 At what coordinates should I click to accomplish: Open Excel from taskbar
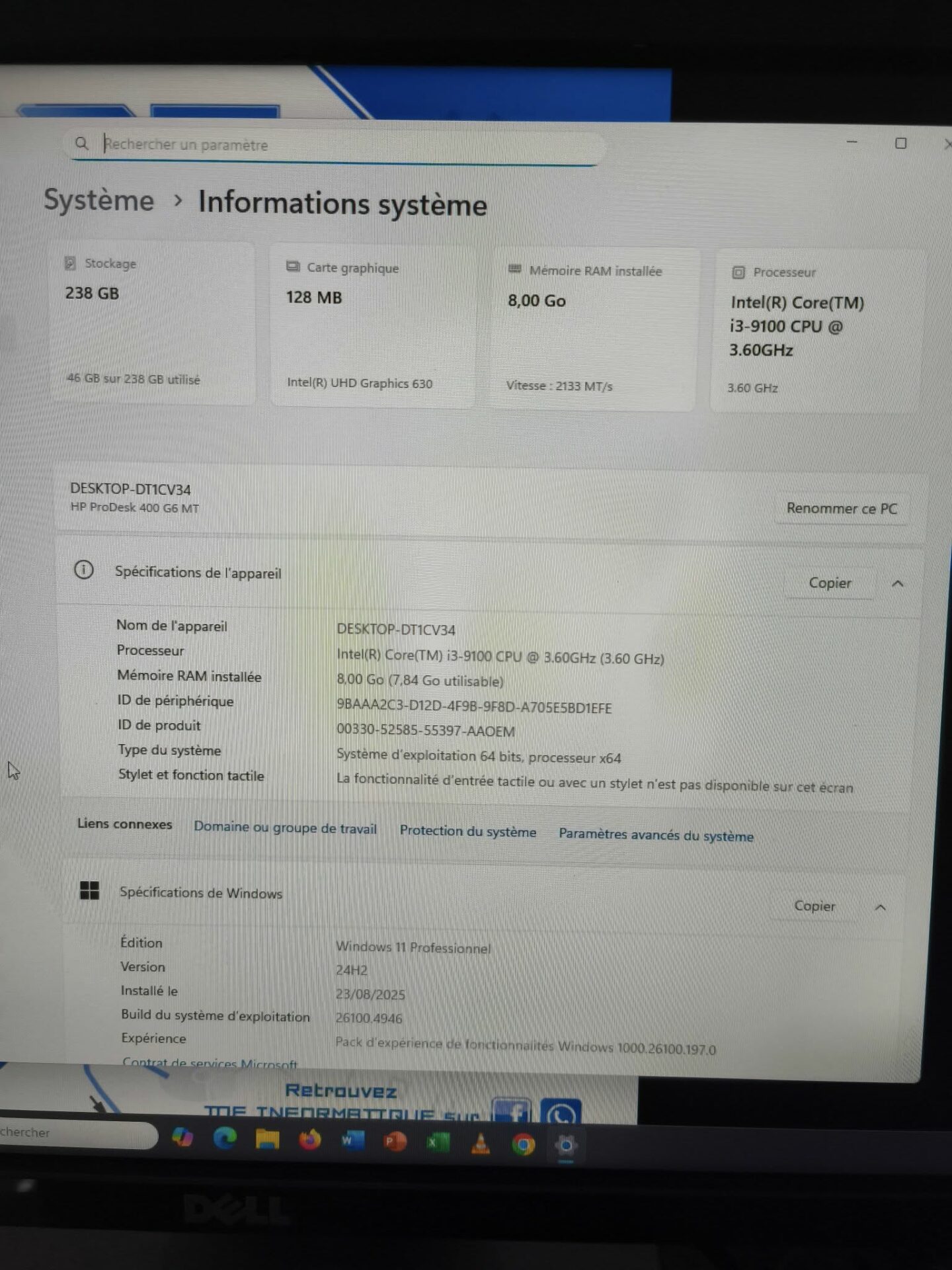pos(438,1143)
